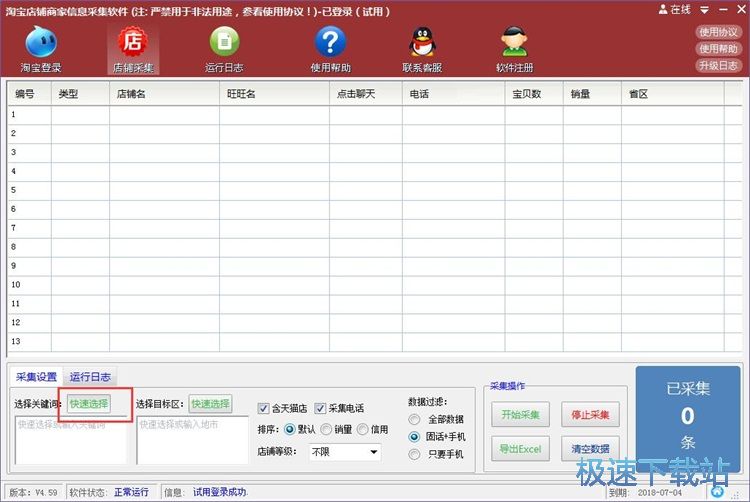Click the 电话 column header

(453, 94)
